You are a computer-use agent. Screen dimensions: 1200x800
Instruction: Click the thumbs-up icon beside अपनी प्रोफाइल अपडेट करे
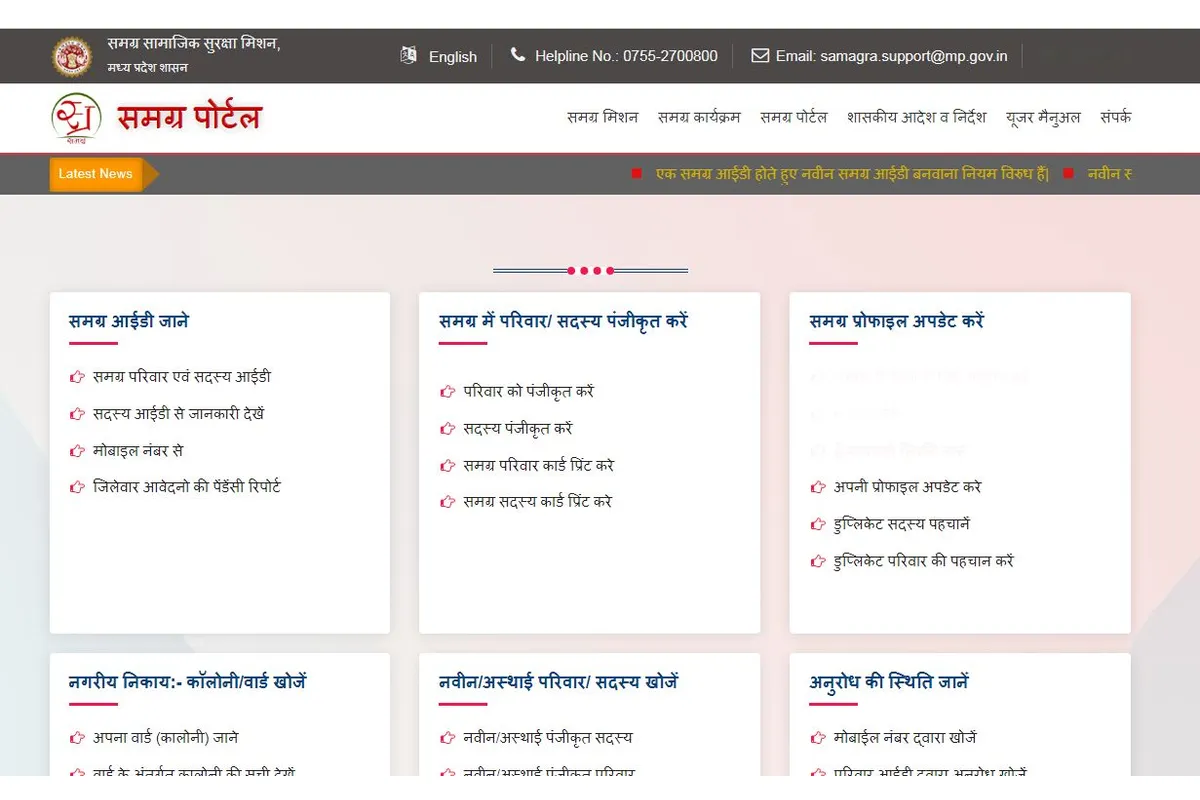[817, 487]
